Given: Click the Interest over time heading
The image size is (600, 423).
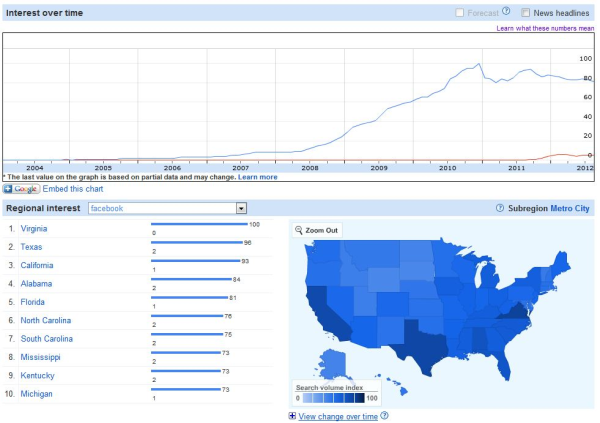Looking at the screenshot, I should coord(44,13).
